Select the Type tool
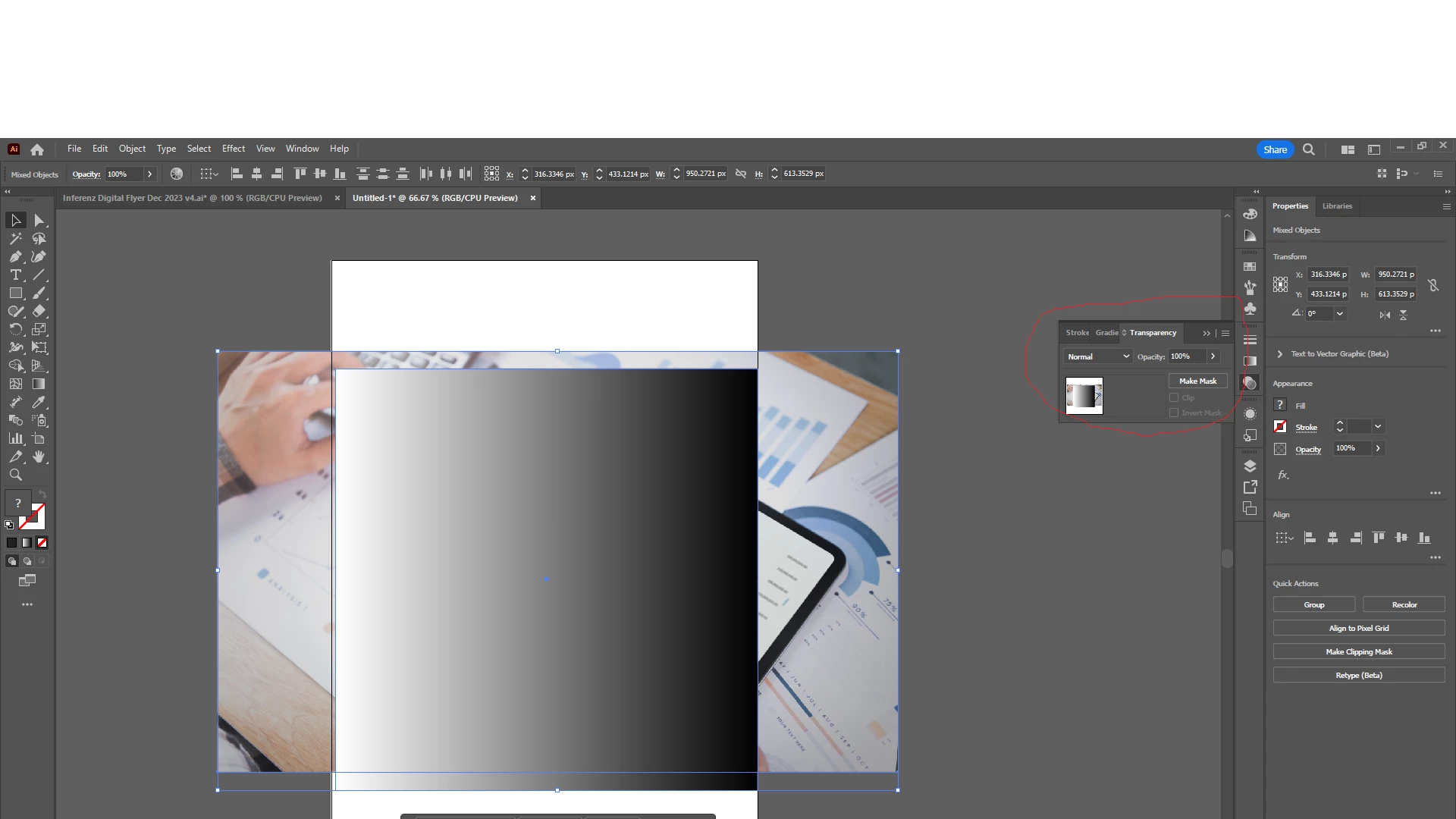The width and height of the screenshot is (1456, 819). pyautogui.click(x=15, y=275)
